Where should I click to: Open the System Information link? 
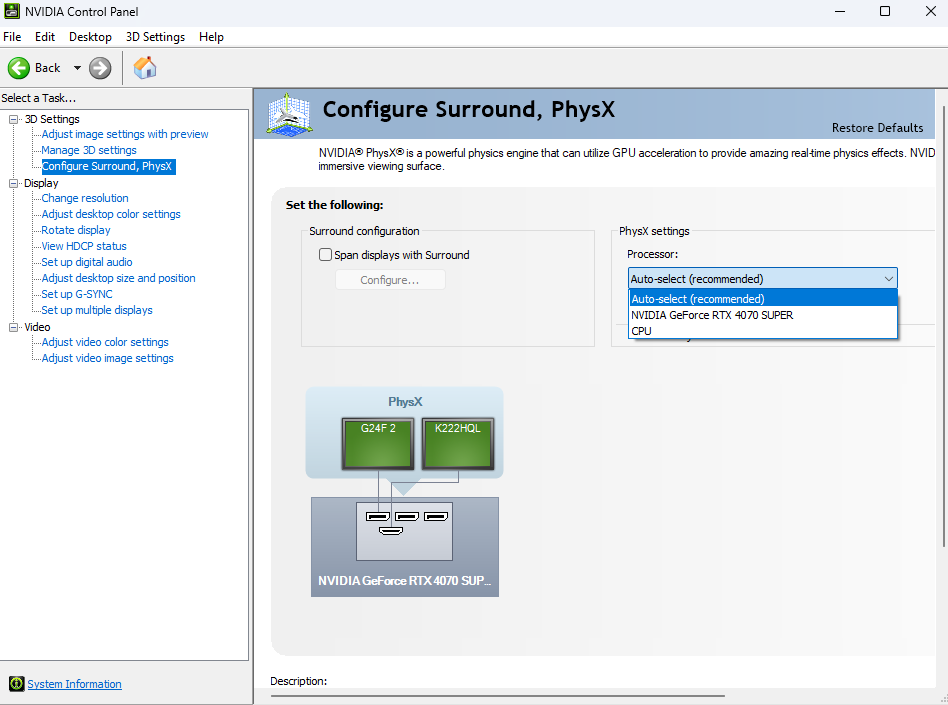click(74, 684)
